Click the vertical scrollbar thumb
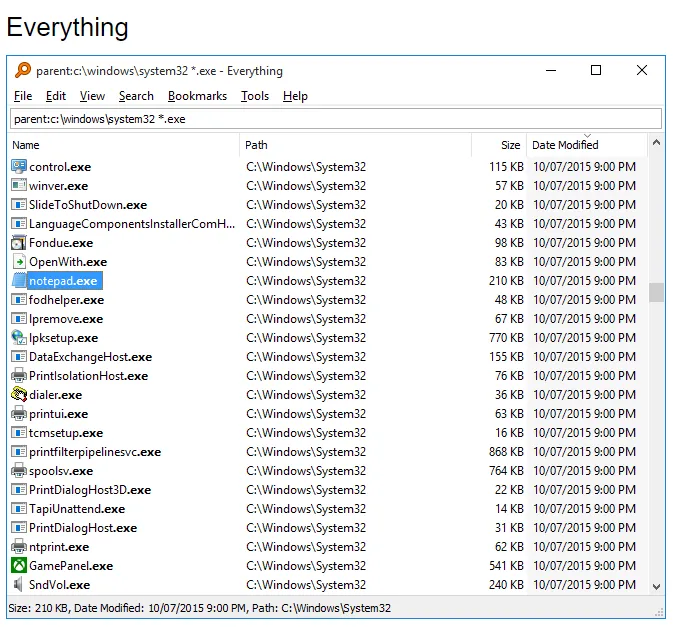Viewport: 675px width, 627px height. point(656,292)
